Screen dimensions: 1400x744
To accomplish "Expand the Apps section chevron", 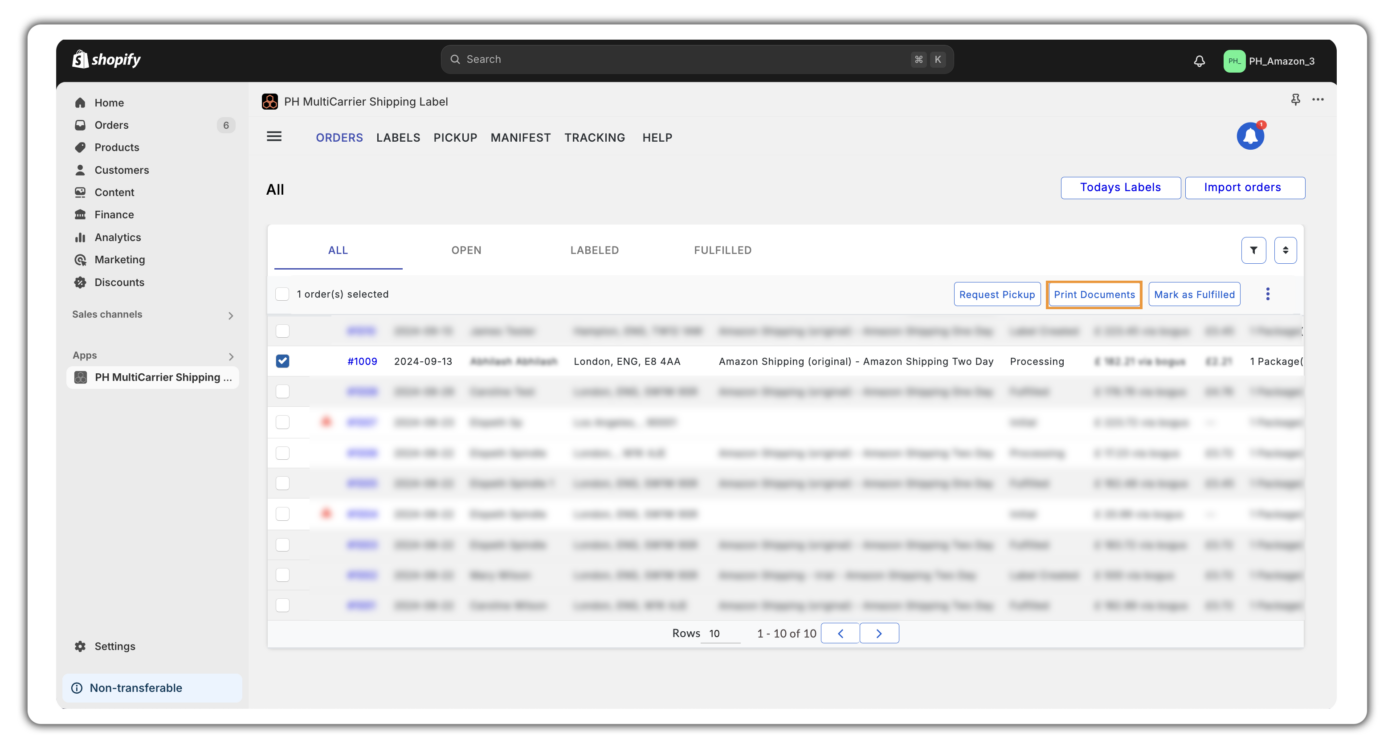I will (x=231, y=357).
